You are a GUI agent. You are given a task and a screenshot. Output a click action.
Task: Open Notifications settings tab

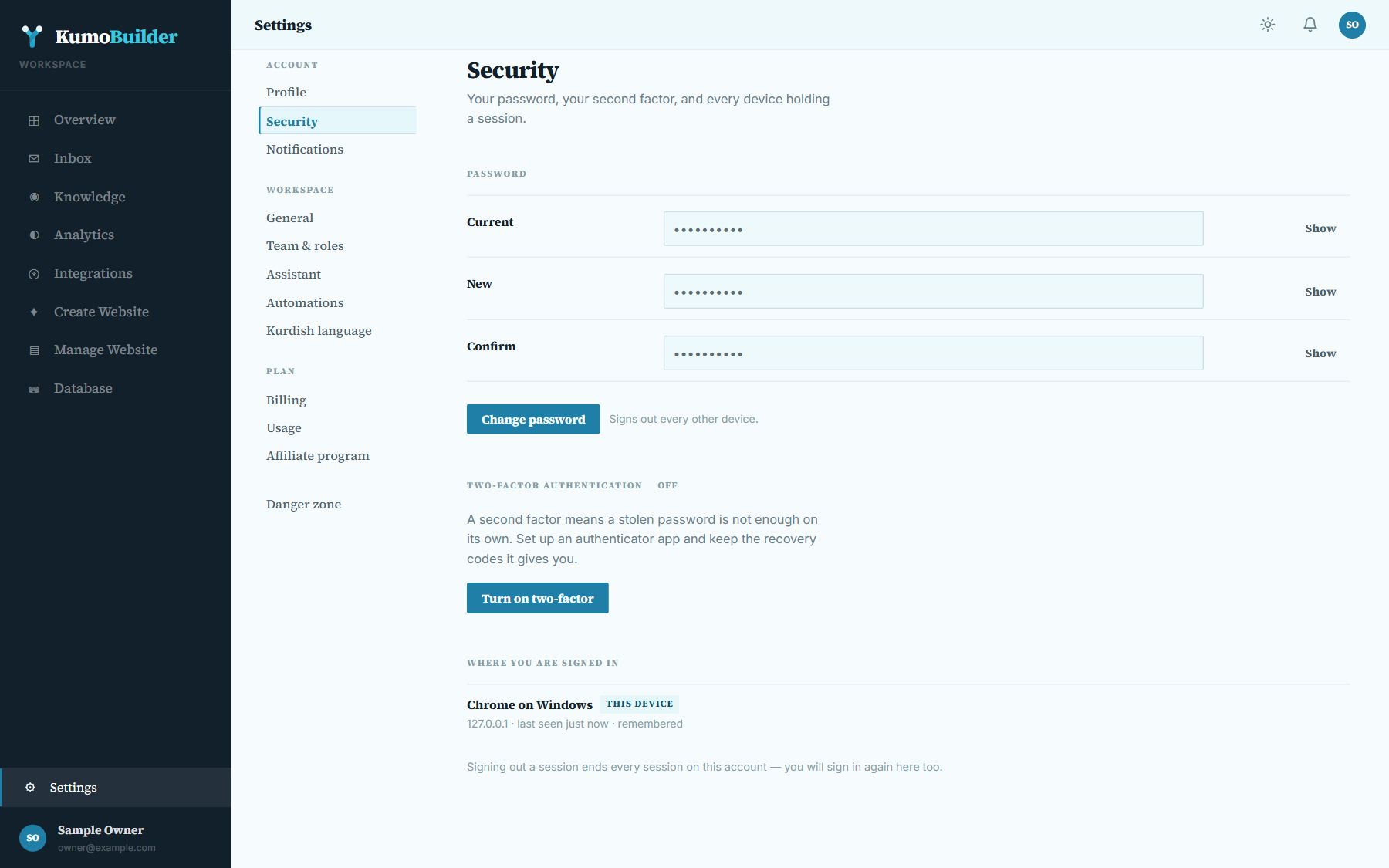[x=337, y=150]
